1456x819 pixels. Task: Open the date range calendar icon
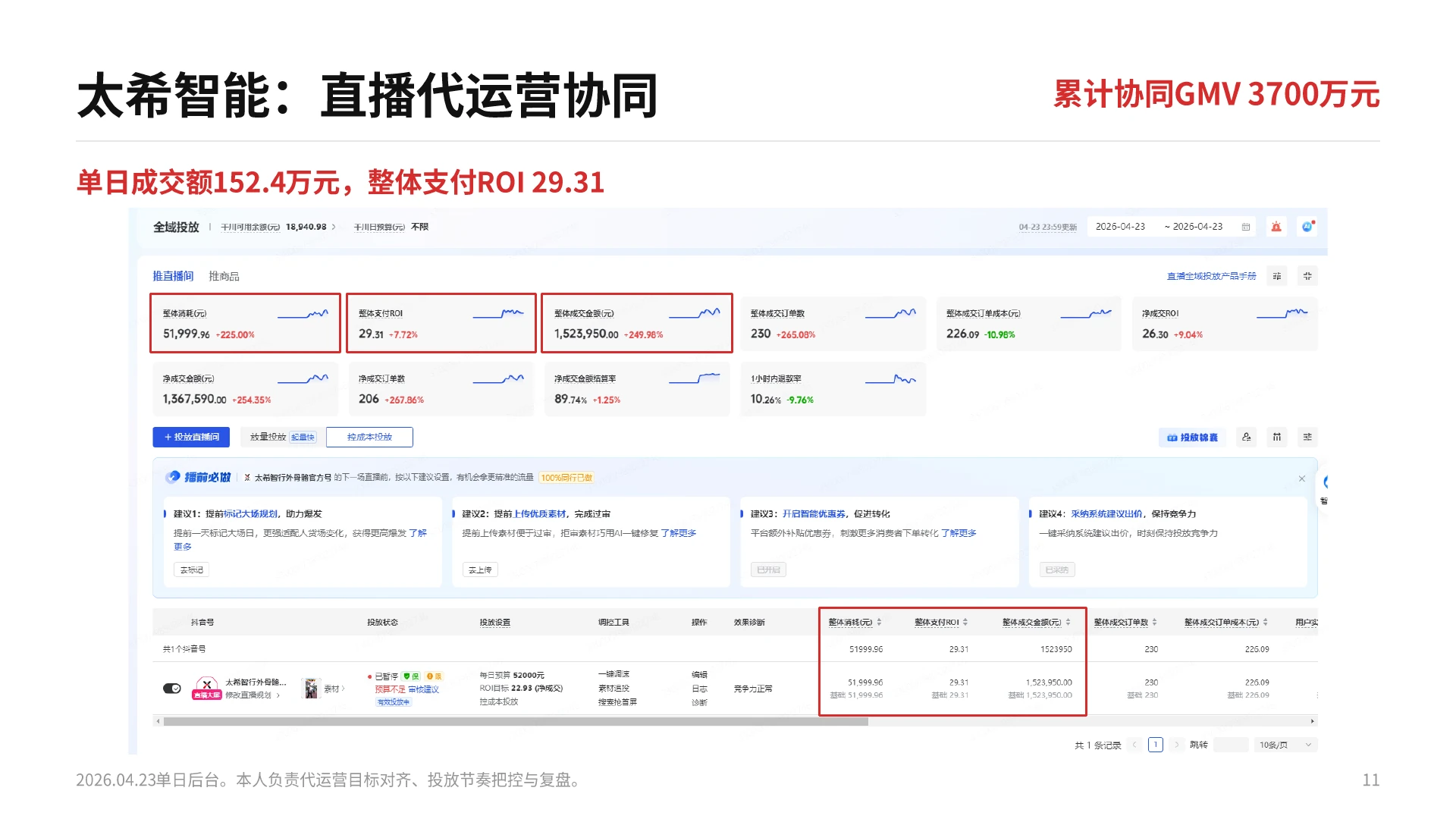(x=1245, y=227)
